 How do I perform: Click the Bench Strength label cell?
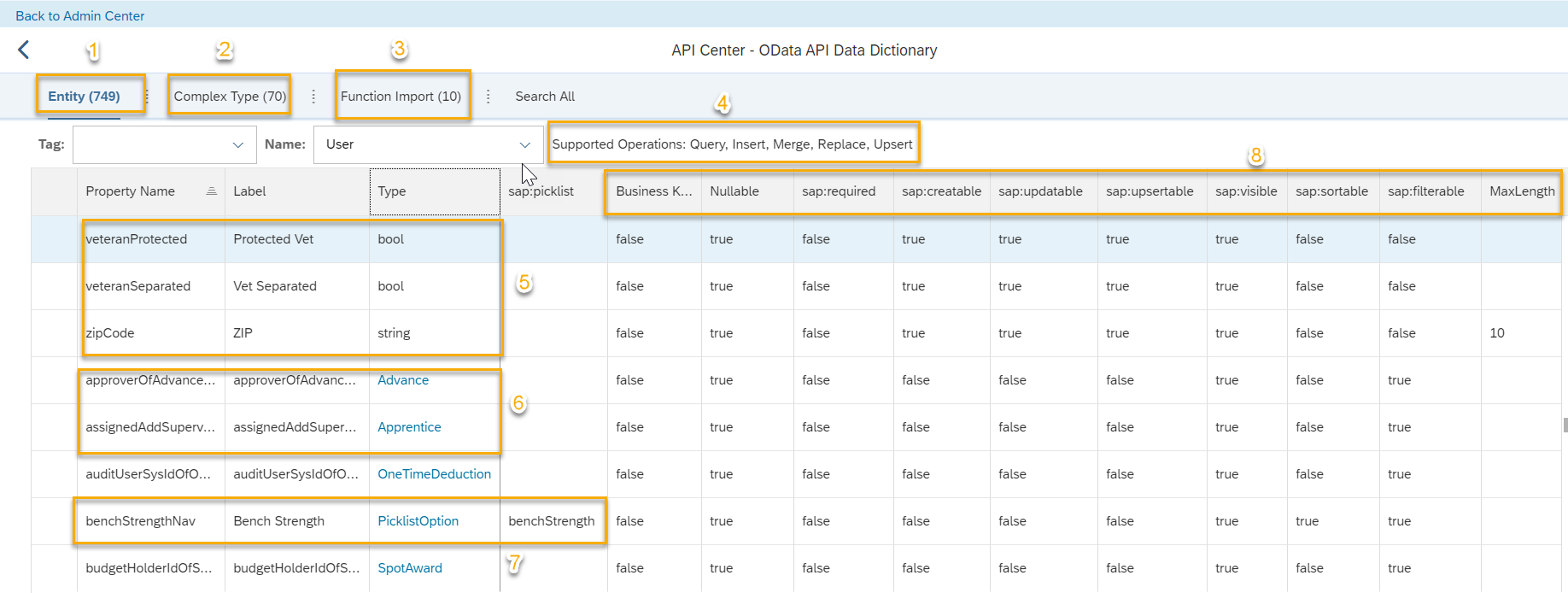pos(297,521)
